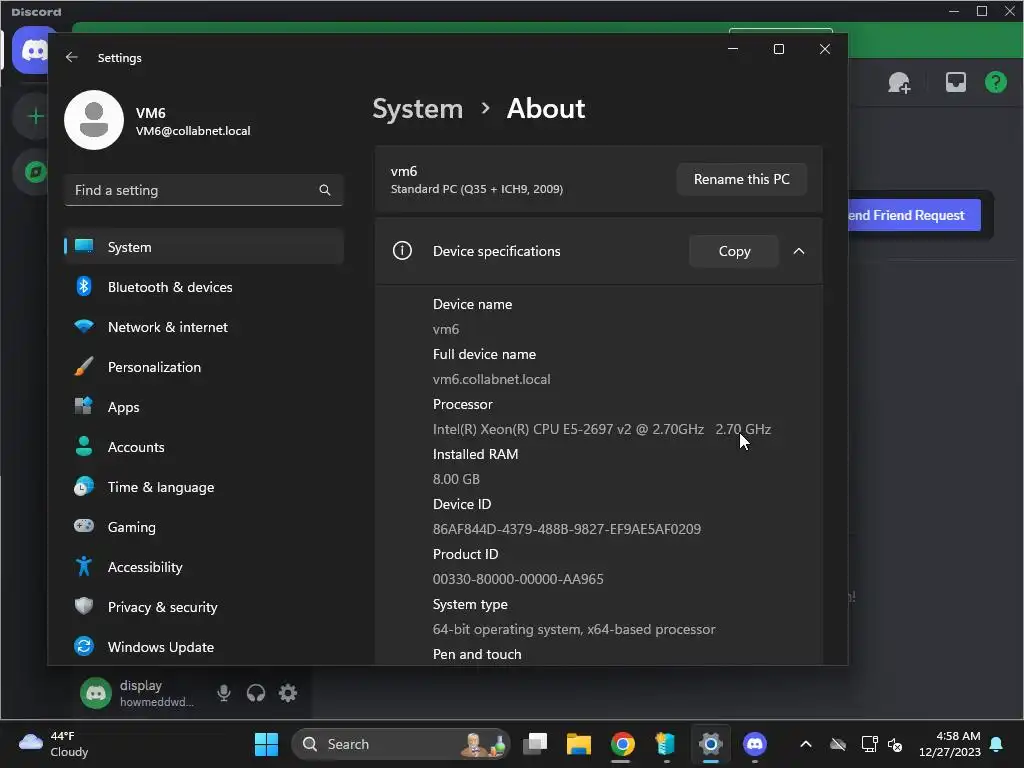Click the taskbar Search box

[400, 744]
